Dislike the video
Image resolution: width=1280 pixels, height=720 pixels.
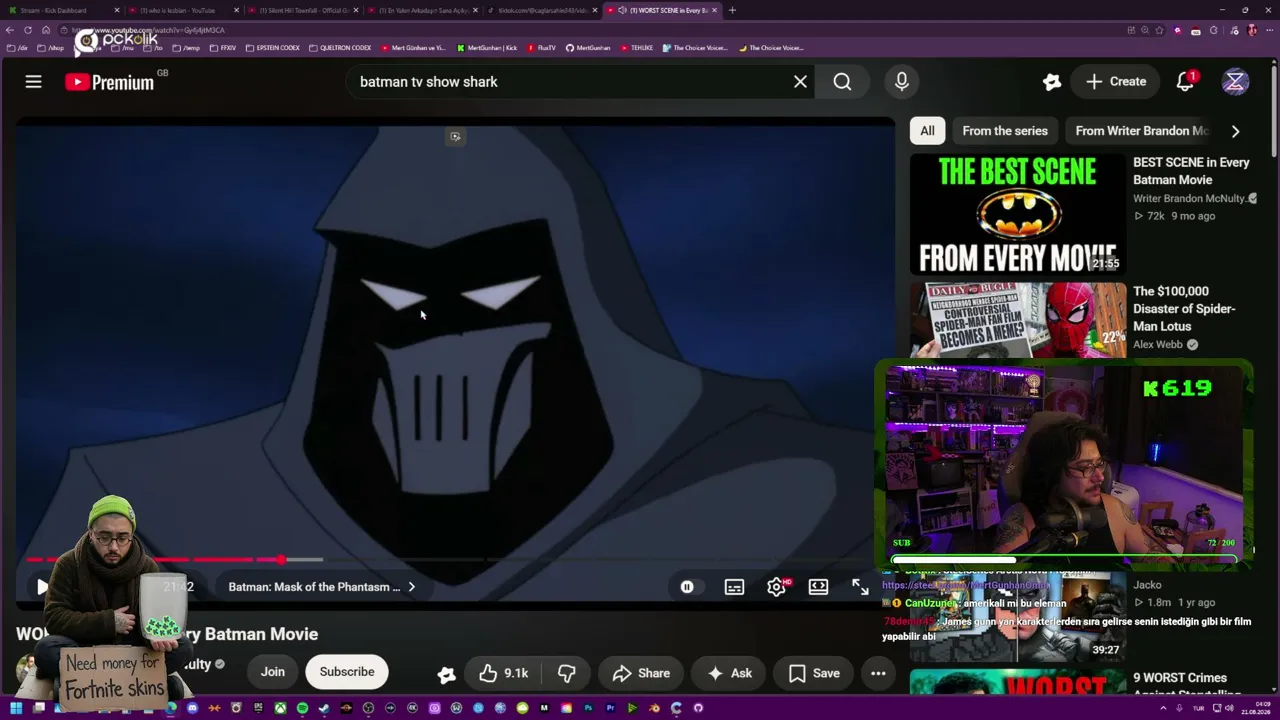(566, 674)
